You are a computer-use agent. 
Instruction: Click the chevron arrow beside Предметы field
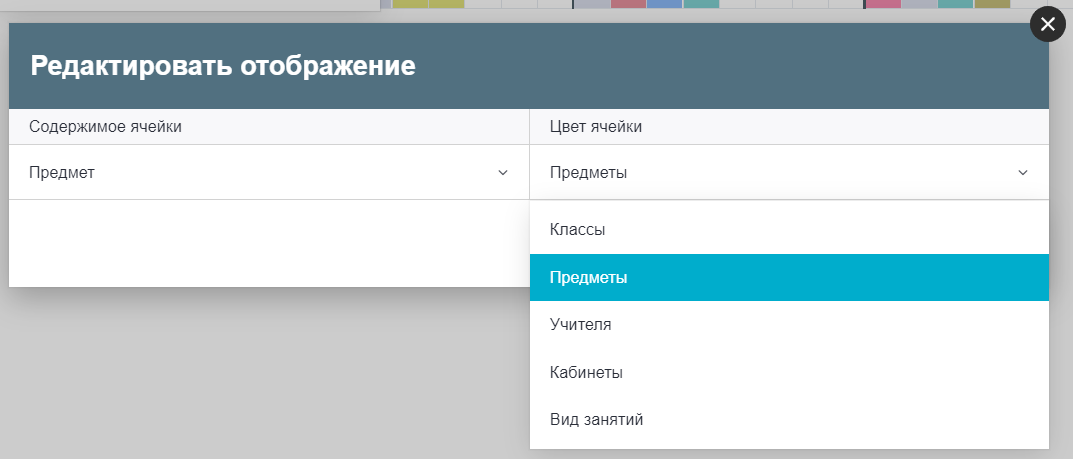coord(1023,172)
